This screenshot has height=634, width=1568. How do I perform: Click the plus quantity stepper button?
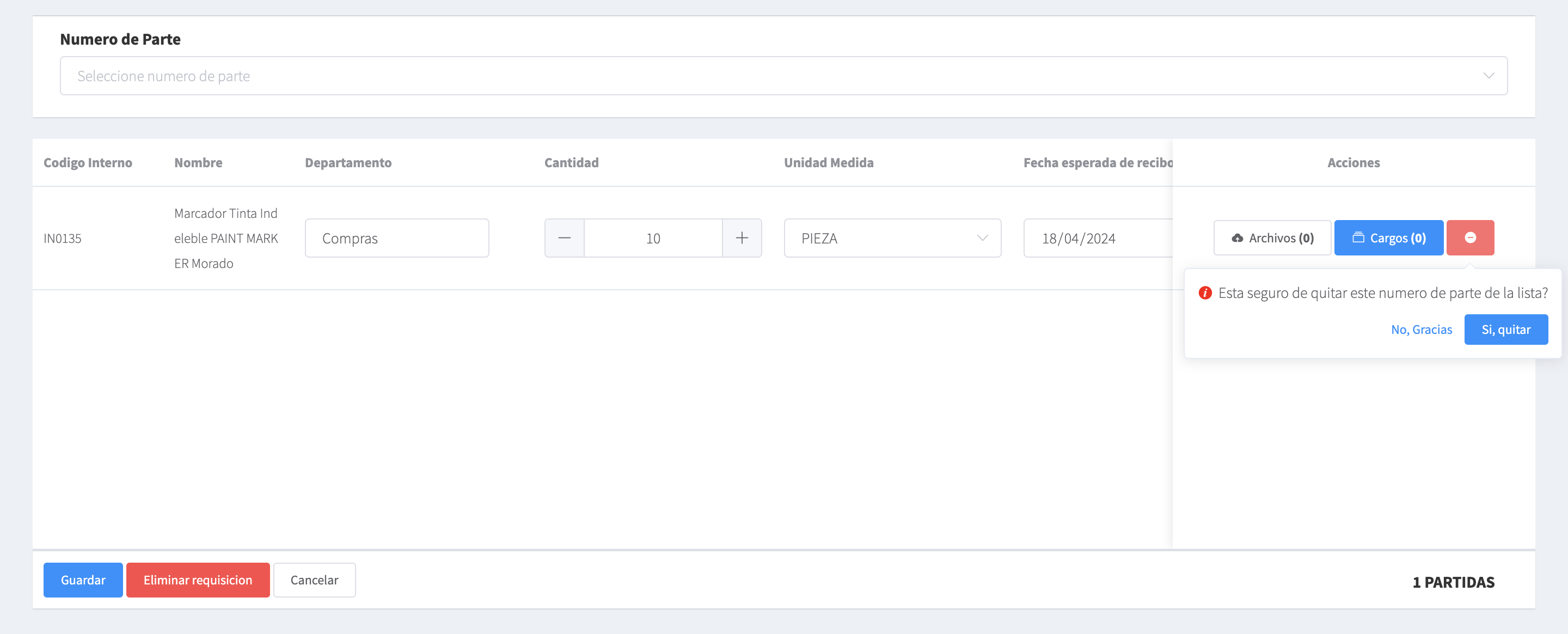click(742, 238)
